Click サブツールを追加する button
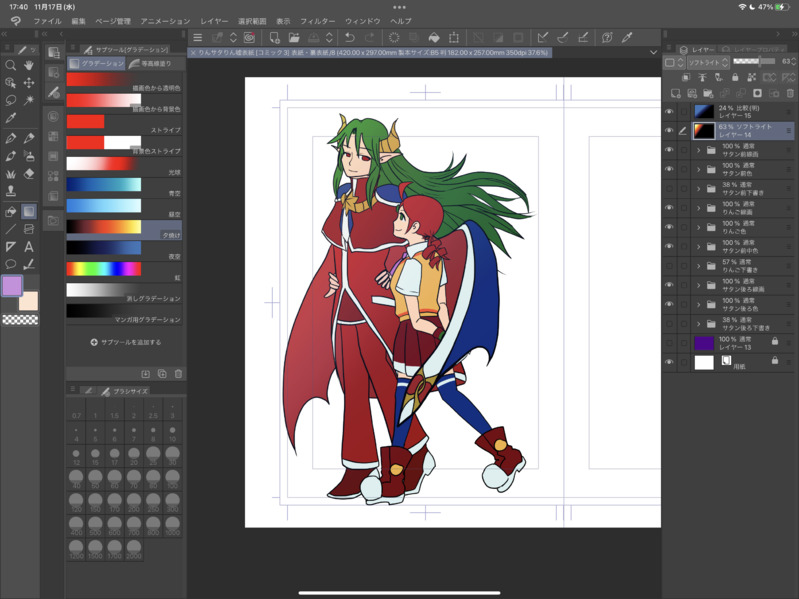The width and height of the screenshot is (799, 599). (x=126, y=342)
